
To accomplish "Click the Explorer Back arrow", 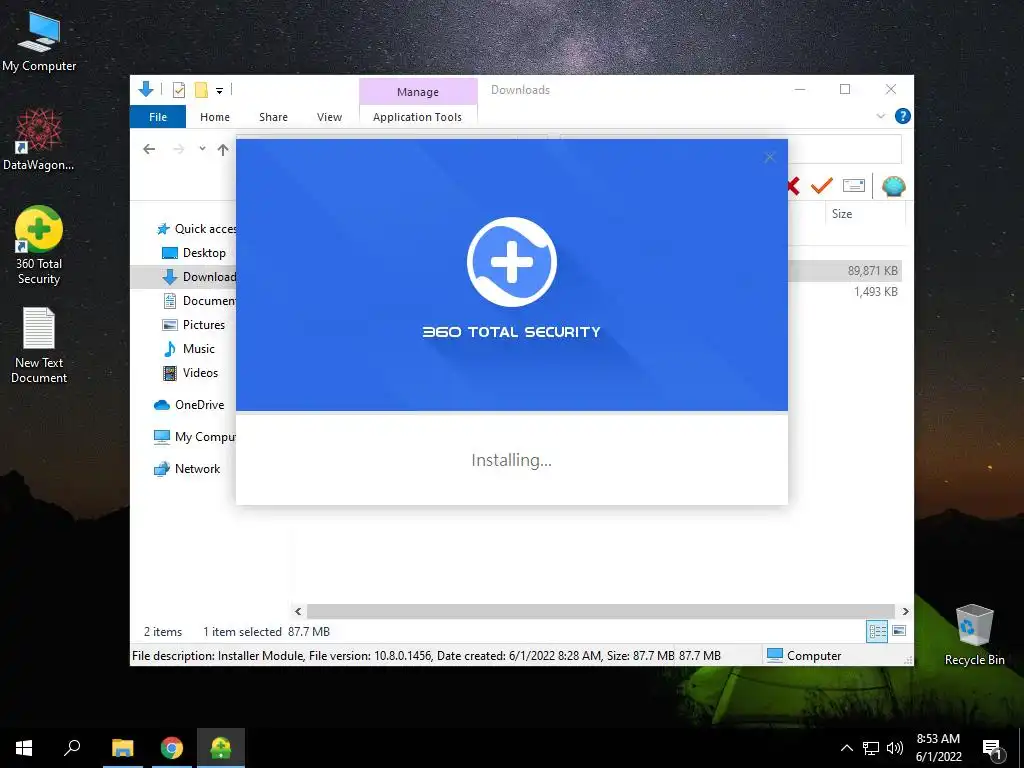I will click(x=149, y=150).
